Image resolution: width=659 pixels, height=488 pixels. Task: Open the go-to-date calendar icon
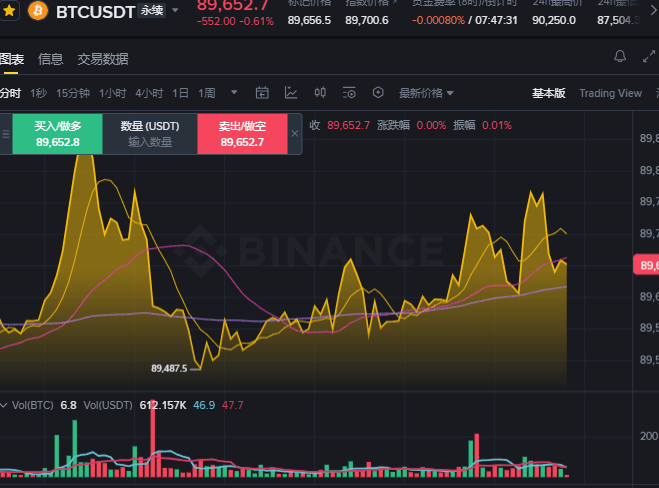pyautogui.click(x=262, y=92)
